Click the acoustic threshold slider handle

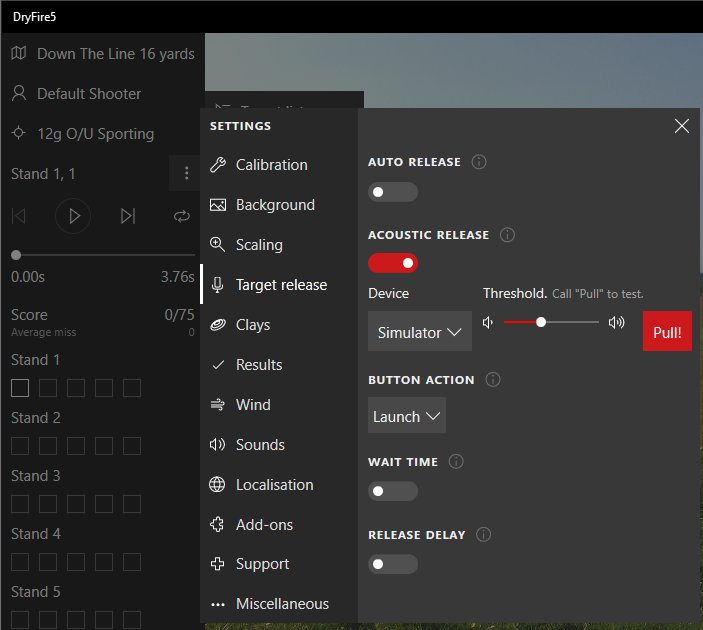(541, 322)
